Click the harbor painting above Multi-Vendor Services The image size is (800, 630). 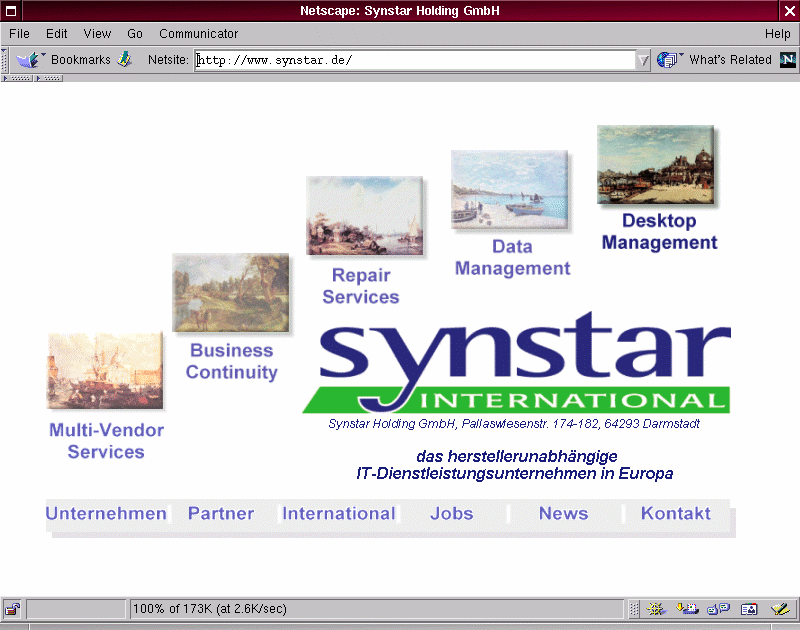pyautogui.click(x=105, y=371)
